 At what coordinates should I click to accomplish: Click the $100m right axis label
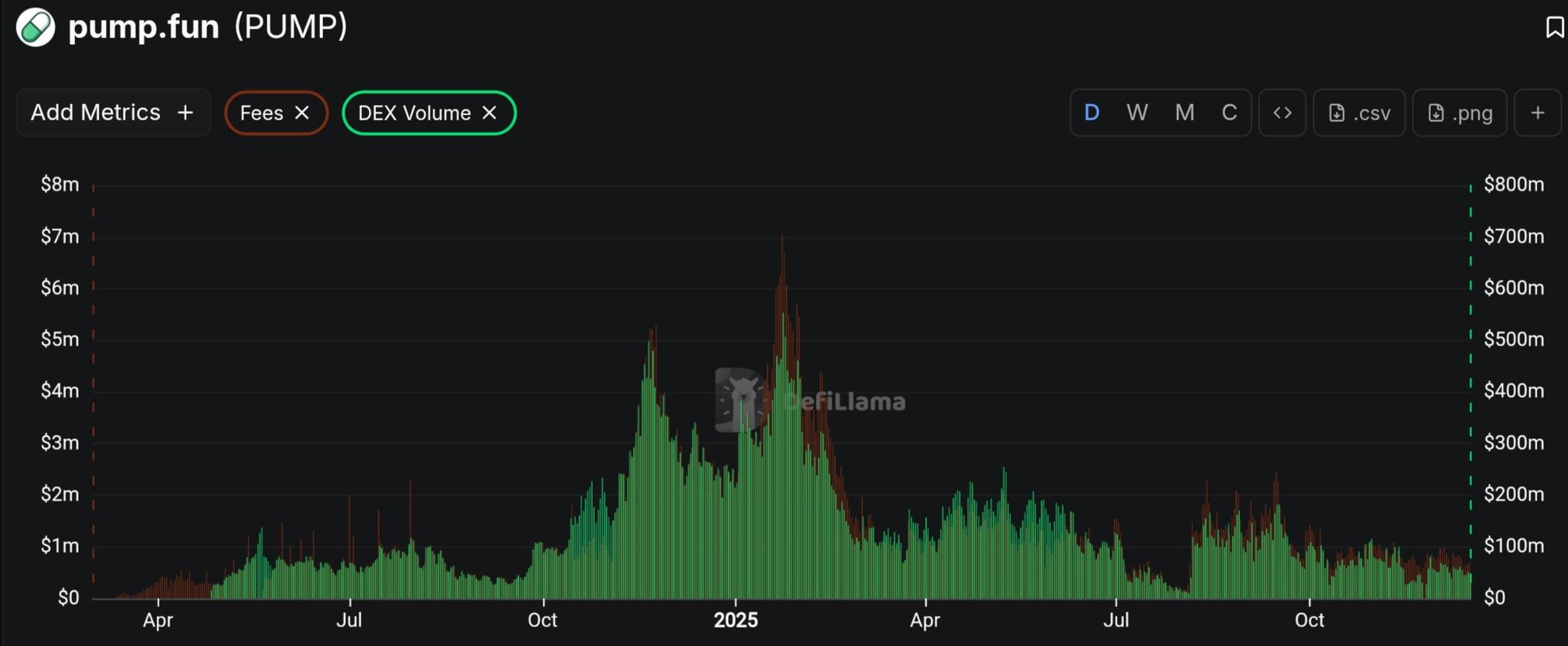point(1514,546)
